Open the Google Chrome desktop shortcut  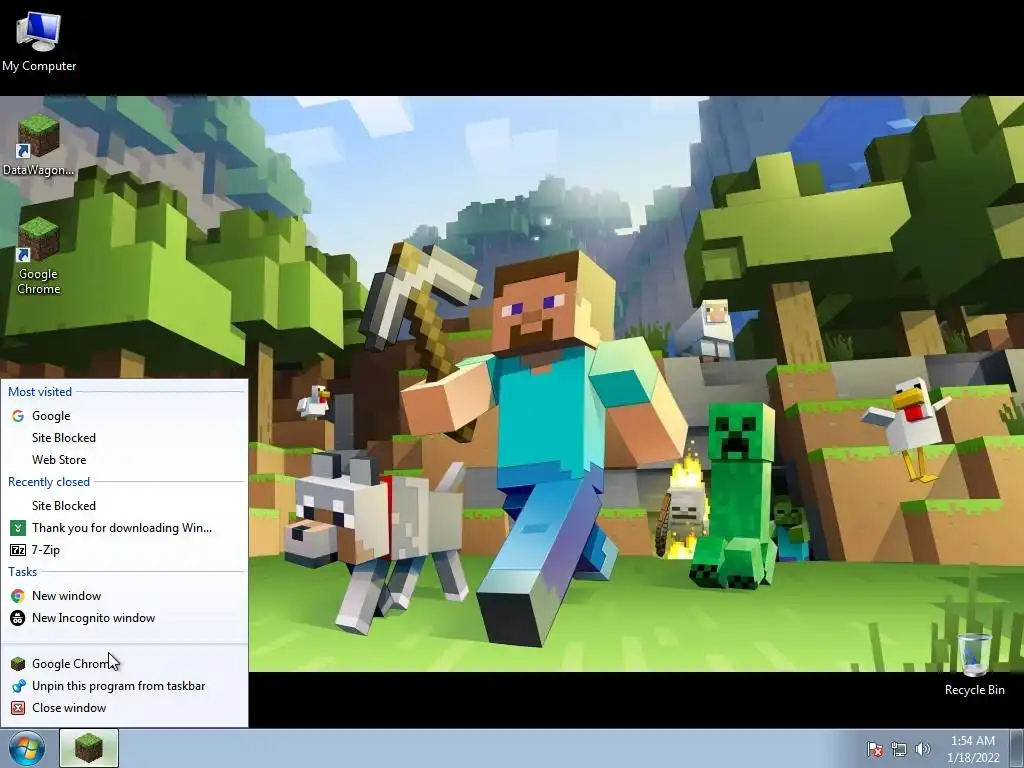[39, 256]
